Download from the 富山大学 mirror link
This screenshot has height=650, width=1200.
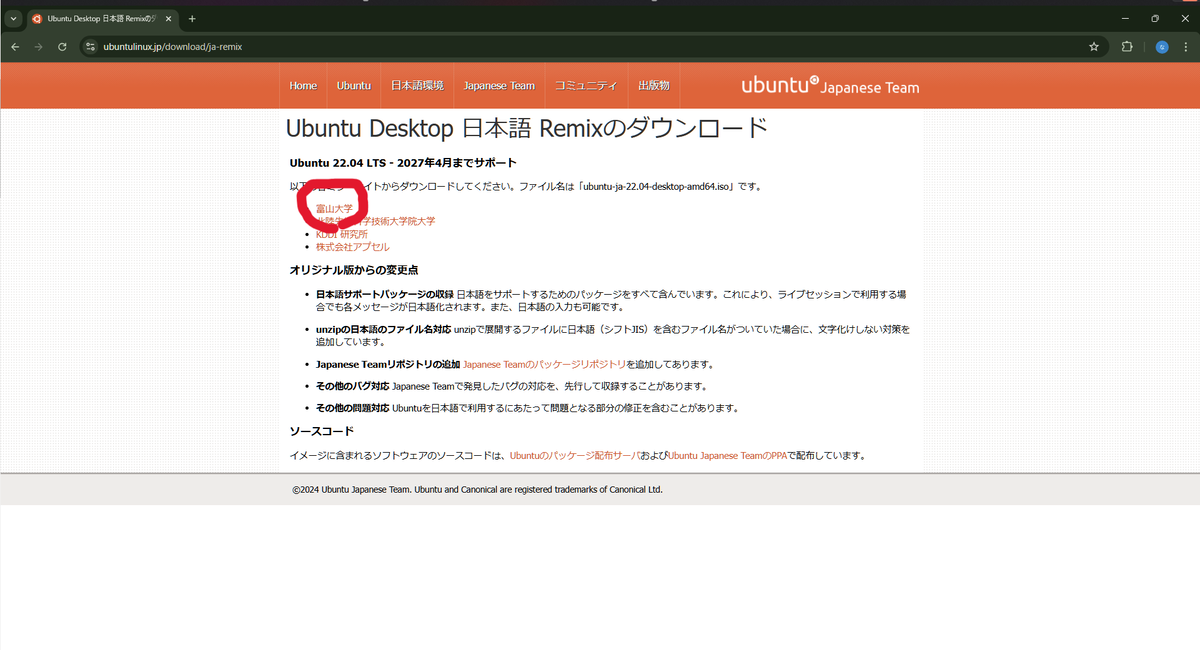334,209
